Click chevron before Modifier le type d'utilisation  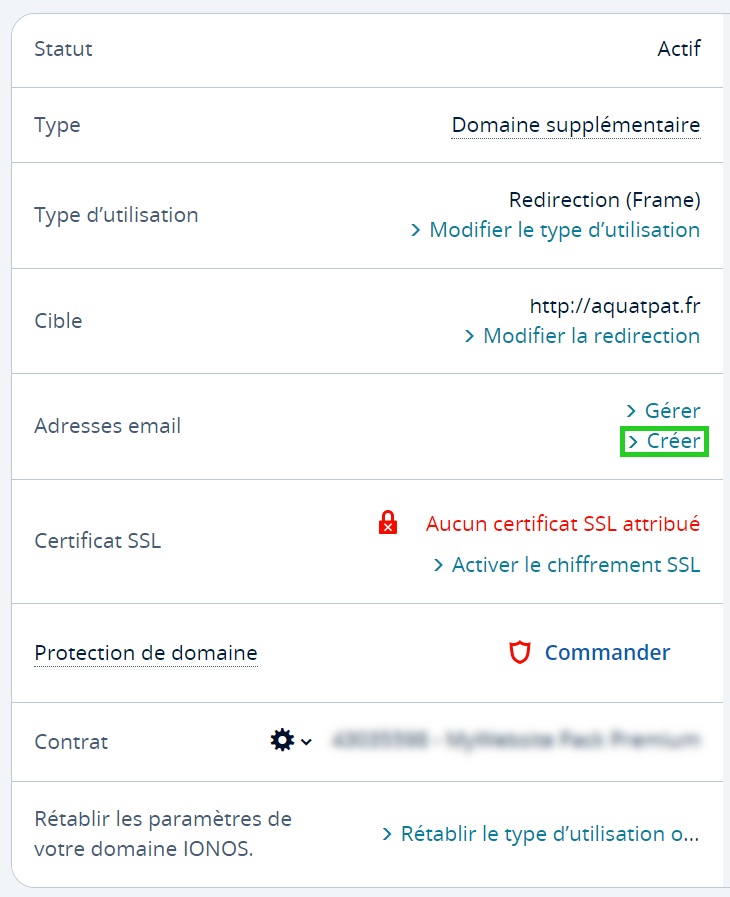coord(415,230)
